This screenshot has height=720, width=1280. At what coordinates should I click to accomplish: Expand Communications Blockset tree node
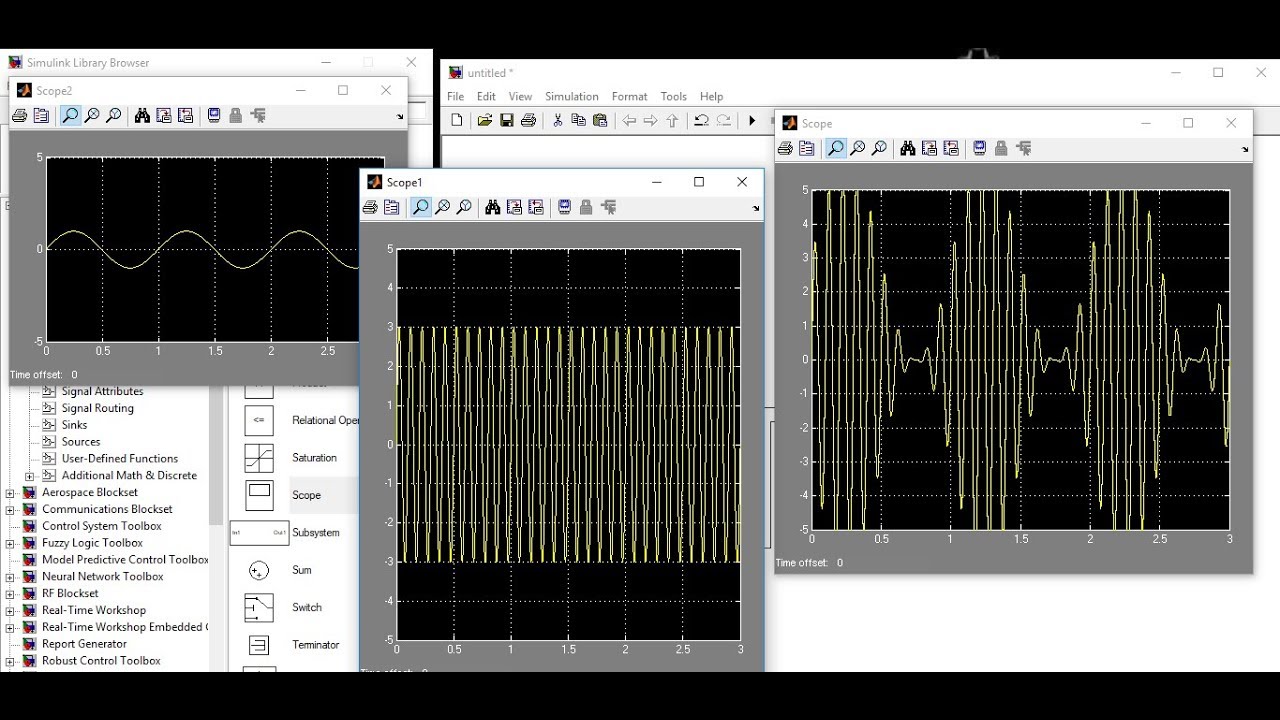point(10,510)
